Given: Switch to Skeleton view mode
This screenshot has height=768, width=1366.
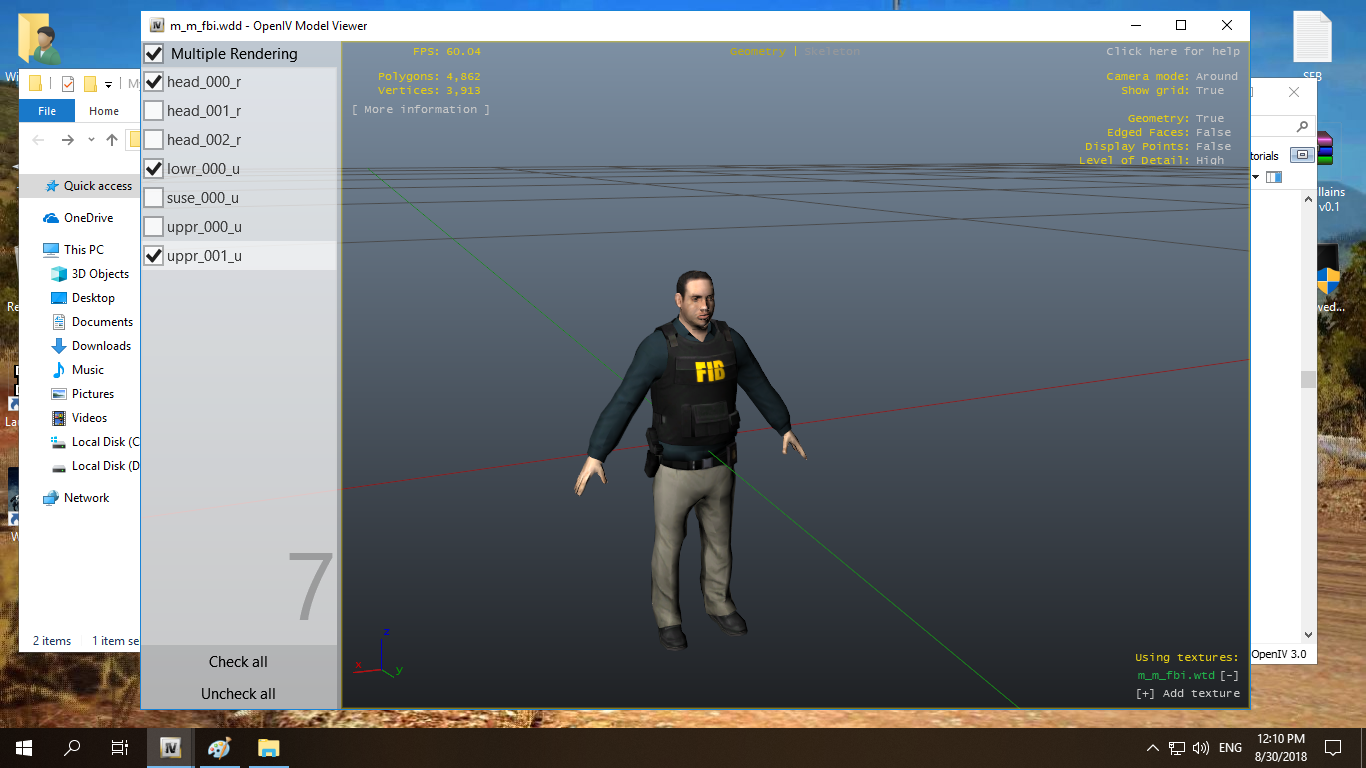Looking at the screenshot, I should [832, 52].
